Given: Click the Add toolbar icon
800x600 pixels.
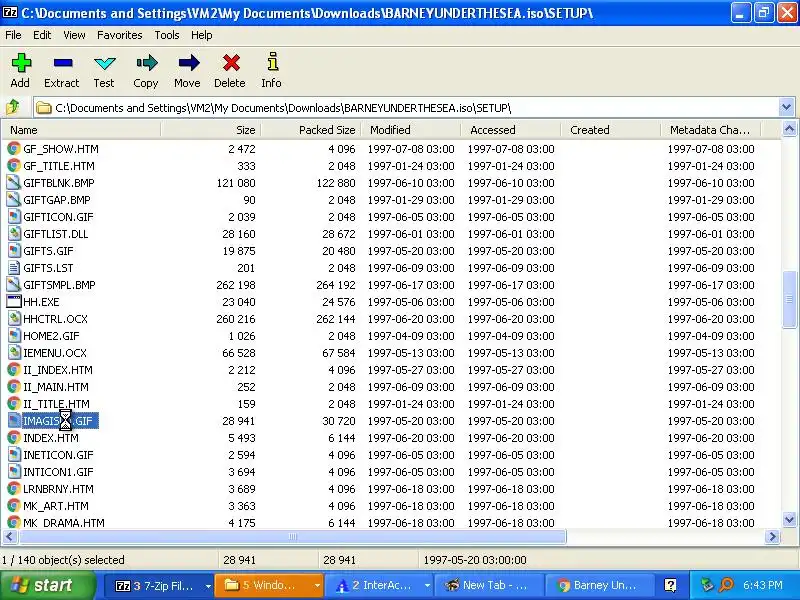Looking at the screenshot, I should (21, 63).
